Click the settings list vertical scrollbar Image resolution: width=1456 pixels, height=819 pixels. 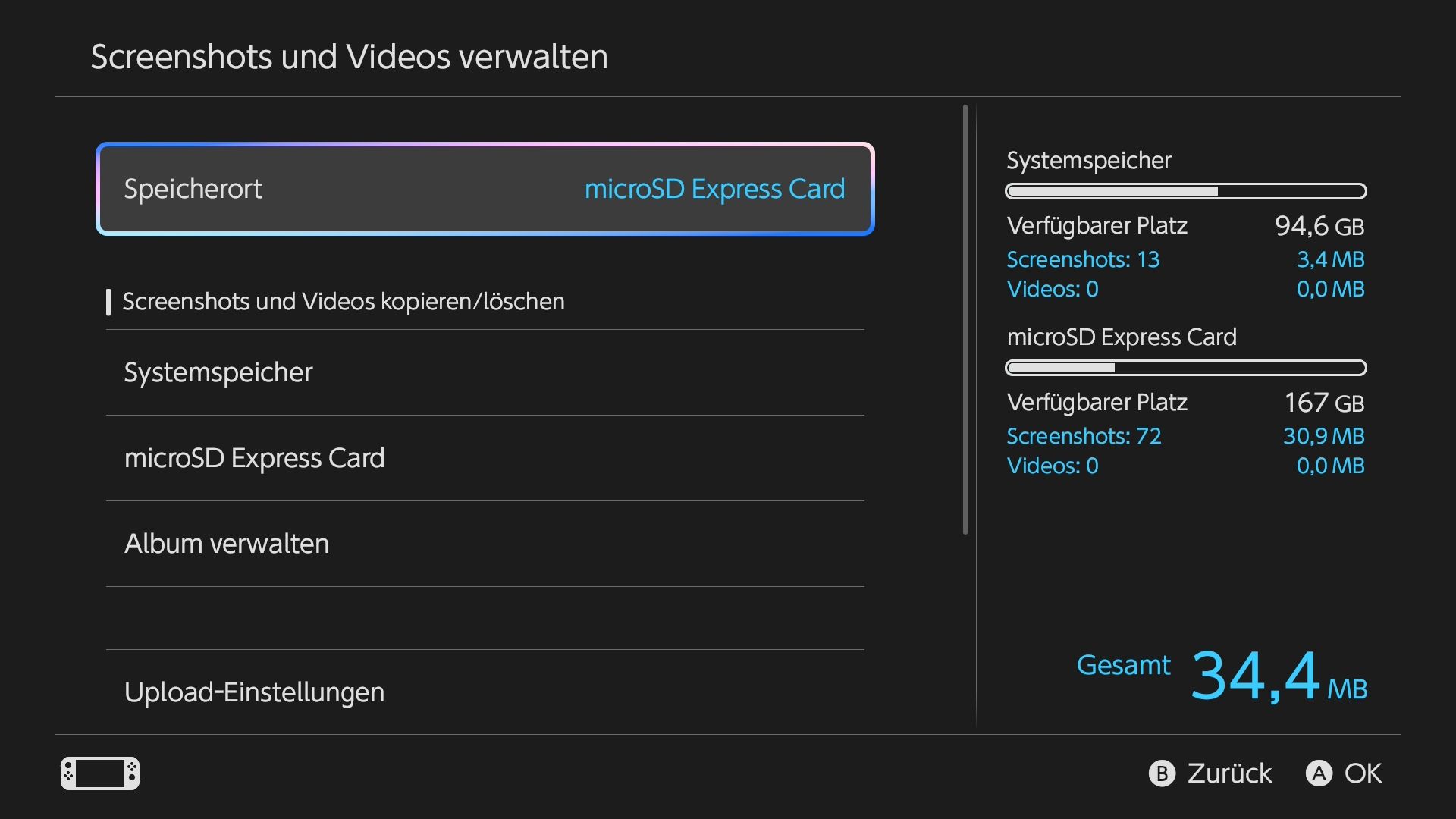pyautogui.click(x=965, y=319)
